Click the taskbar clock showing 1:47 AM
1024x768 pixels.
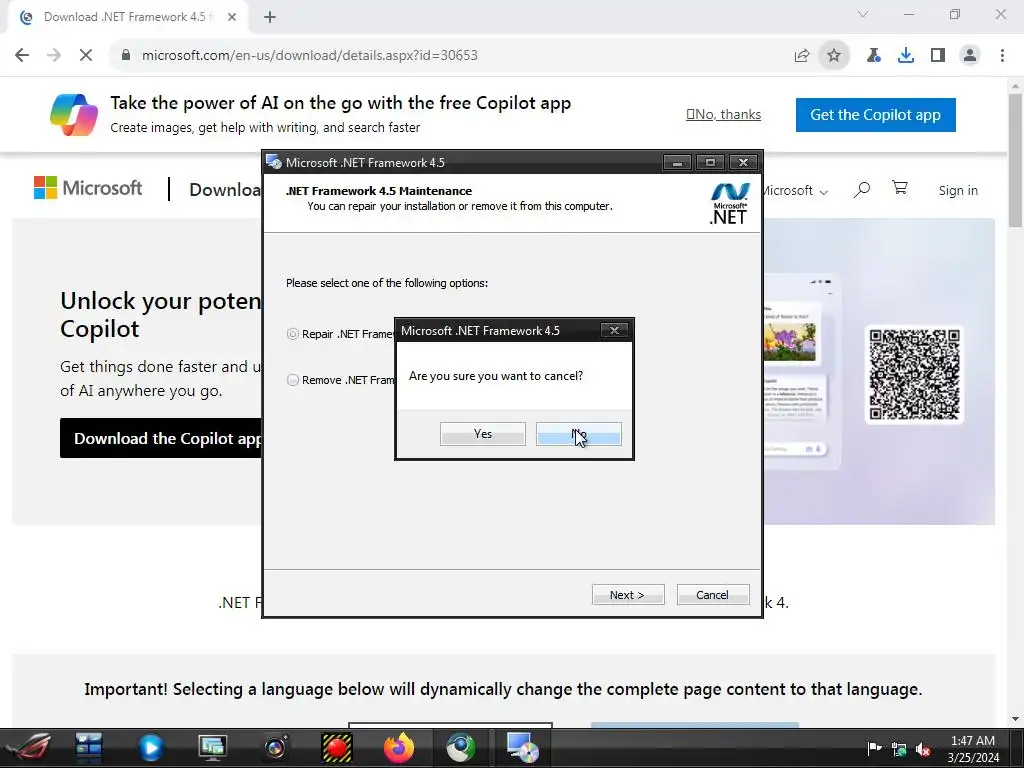coord(973,748)
